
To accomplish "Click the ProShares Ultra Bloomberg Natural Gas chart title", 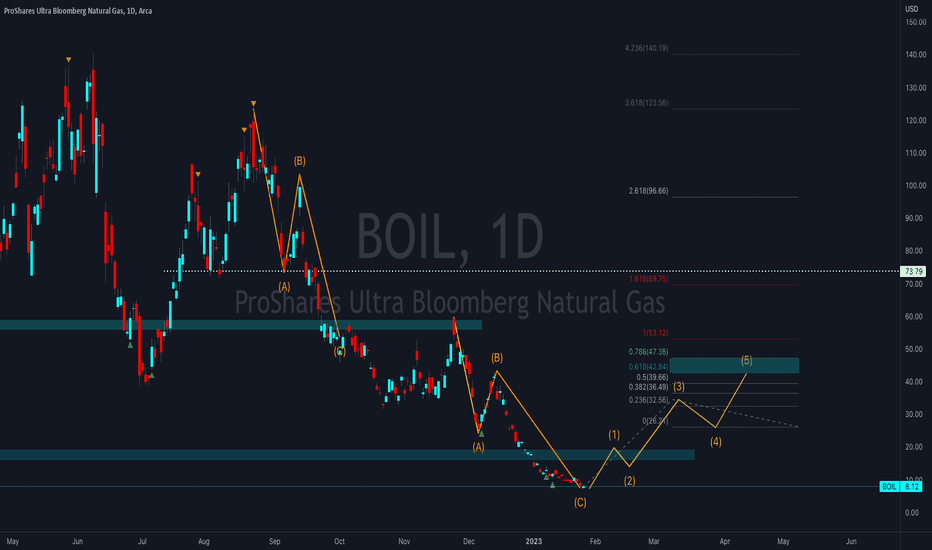I will pos(78,11).
